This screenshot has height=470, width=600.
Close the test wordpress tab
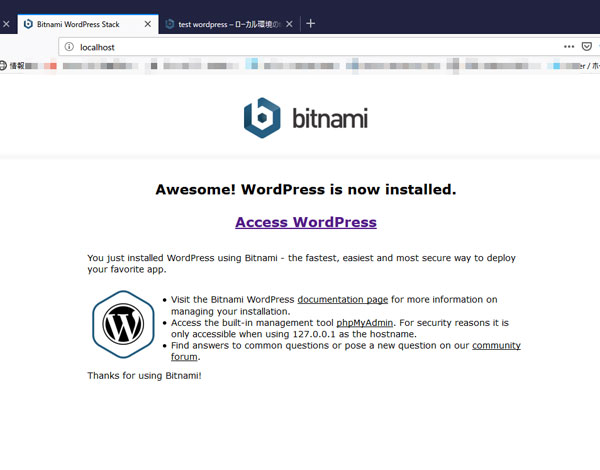point(289,24)
